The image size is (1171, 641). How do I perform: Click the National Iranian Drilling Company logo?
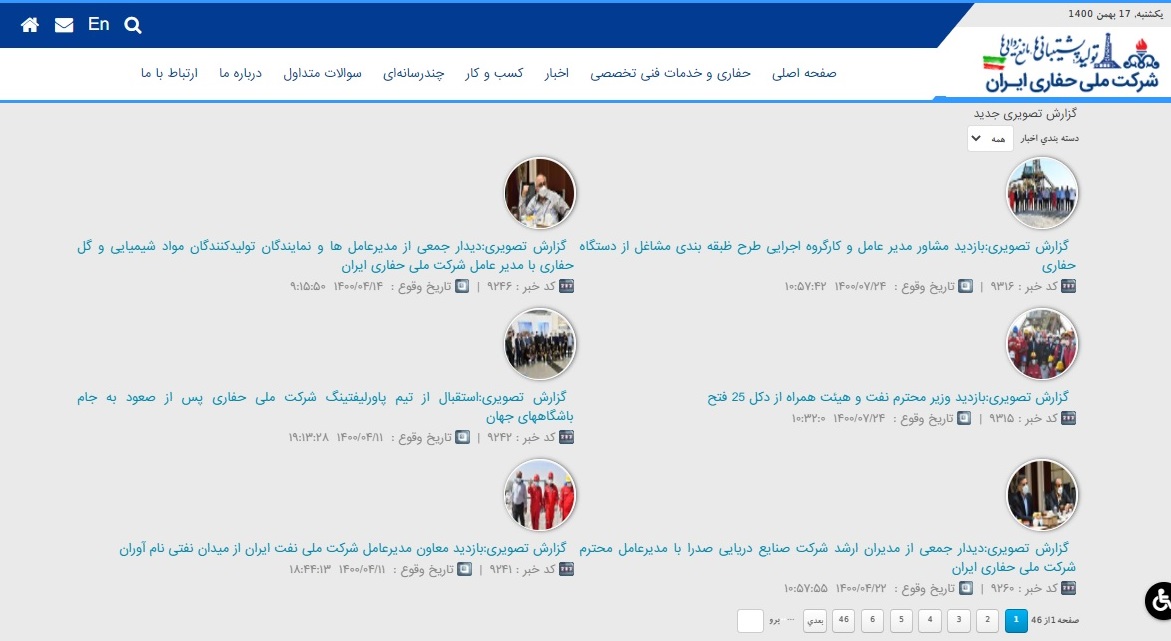coord(1070,63)
